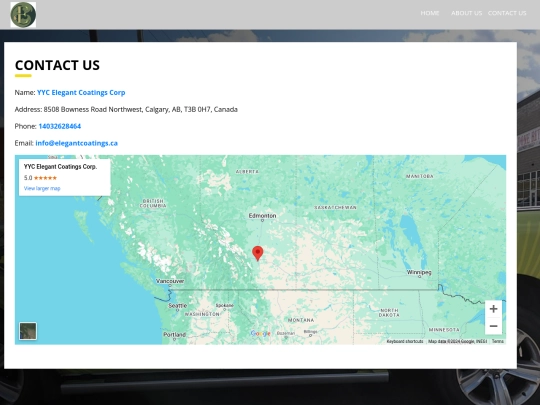Click the Google logo on the map
Viewport: 540px width, 405px height.
tap(260, 333)
